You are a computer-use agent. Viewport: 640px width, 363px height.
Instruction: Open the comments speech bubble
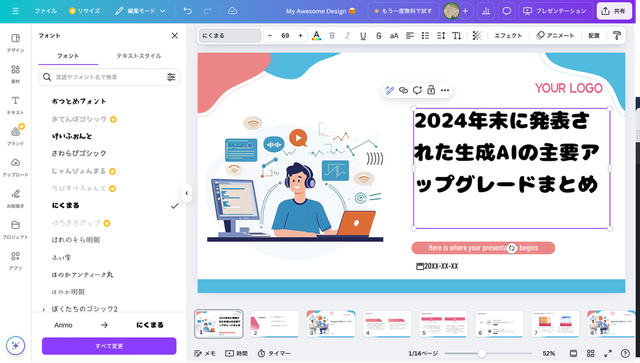(507, 11)
